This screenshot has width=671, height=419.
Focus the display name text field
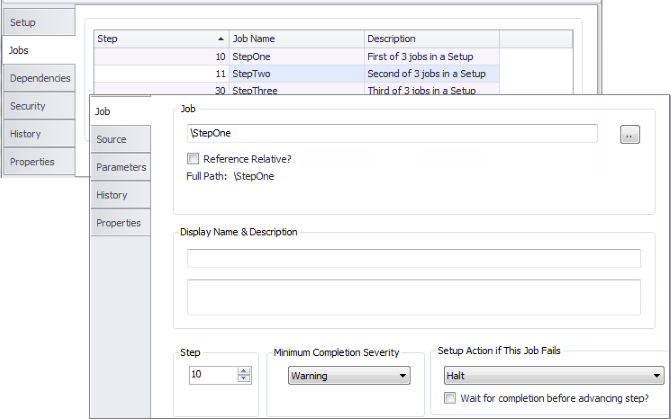tap(414, 259)
